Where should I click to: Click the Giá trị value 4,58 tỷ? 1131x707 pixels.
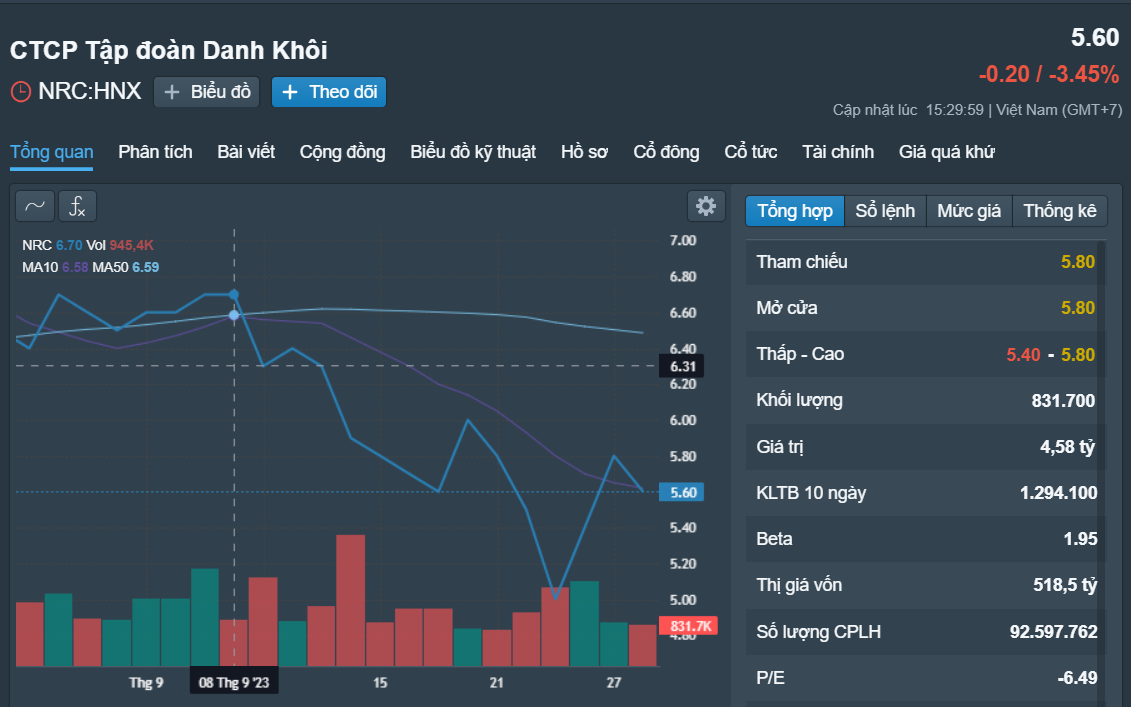(x=1068, y=447)
